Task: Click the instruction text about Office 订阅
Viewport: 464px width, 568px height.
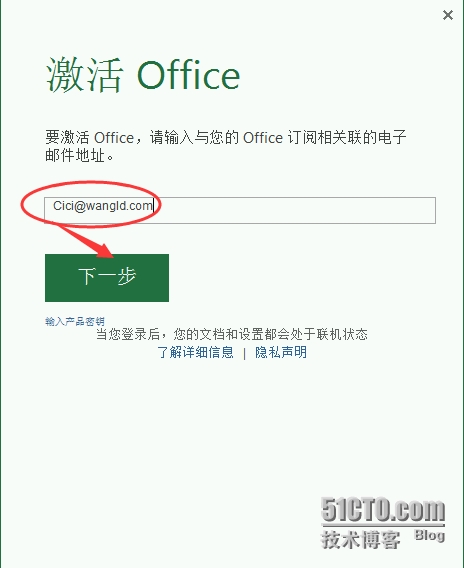Action: [x=226, y=146]
